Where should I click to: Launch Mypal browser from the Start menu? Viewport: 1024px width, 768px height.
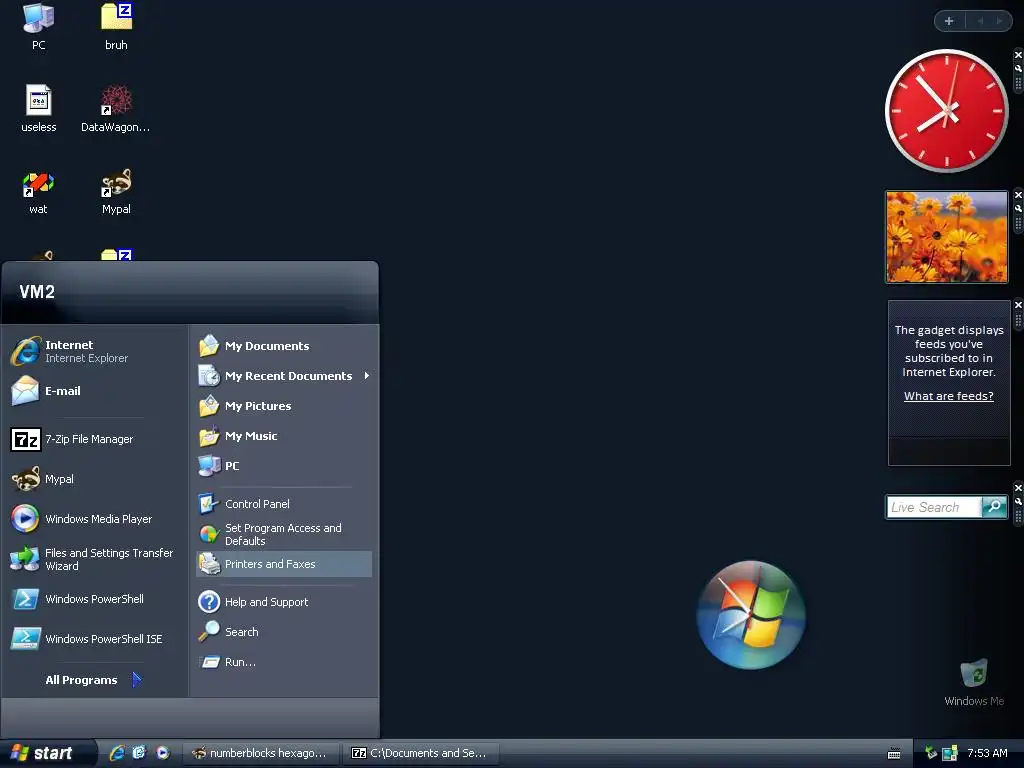pos(95,479)
